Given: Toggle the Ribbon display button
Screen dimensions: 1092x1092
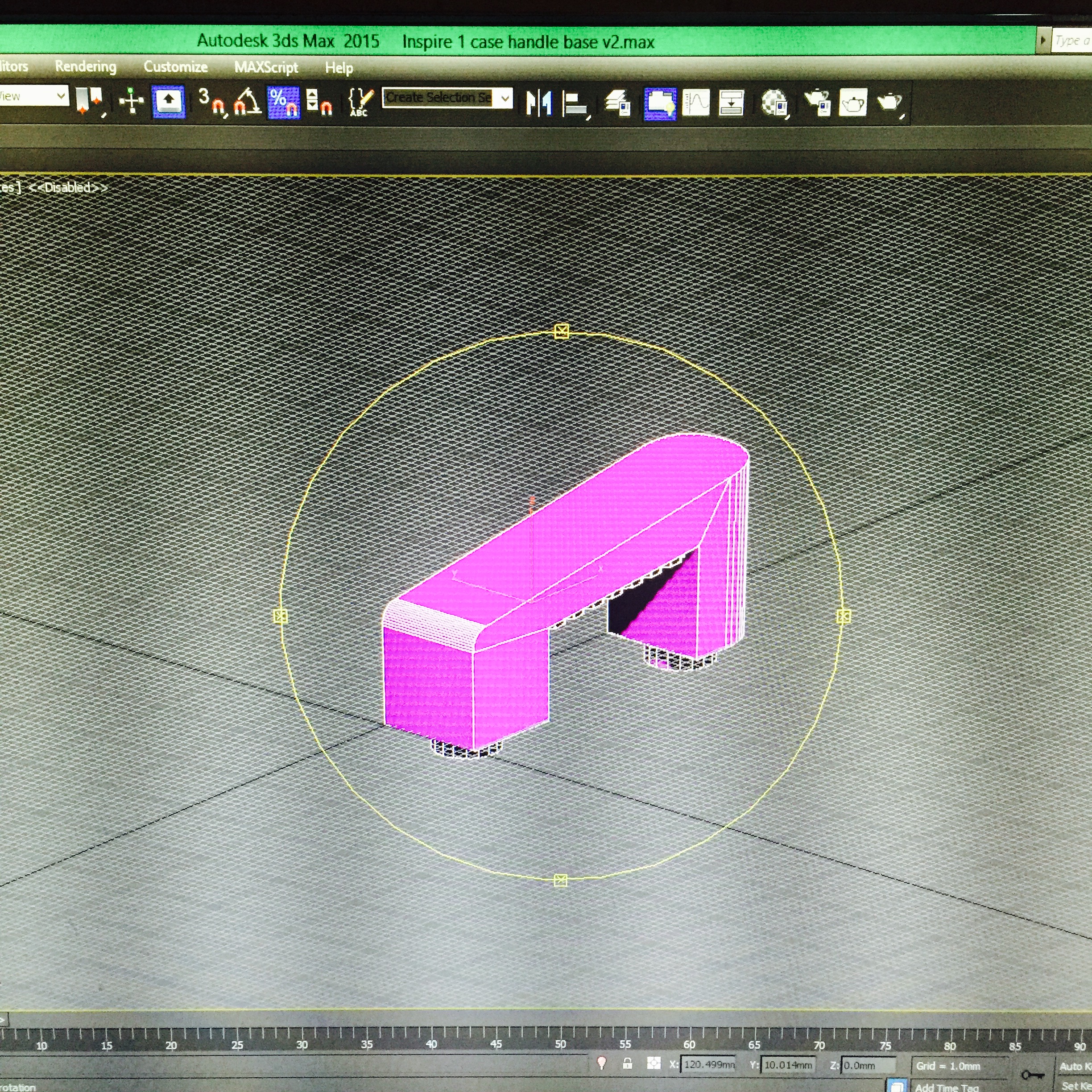Looking at the screenshot, I should [660, 103].
